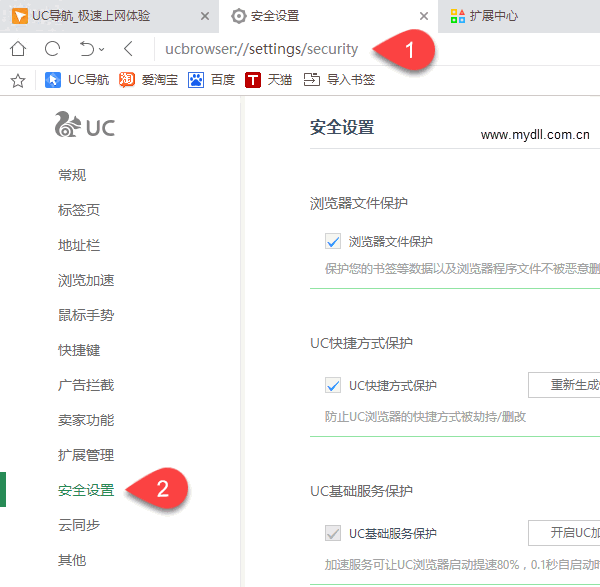Click the address bar URL field

(262, 49)
